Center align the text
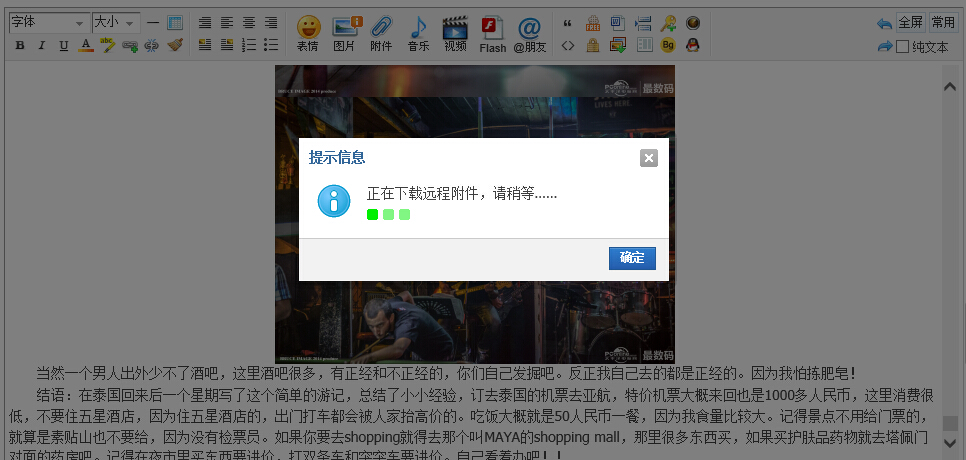 tap(249, 23)
